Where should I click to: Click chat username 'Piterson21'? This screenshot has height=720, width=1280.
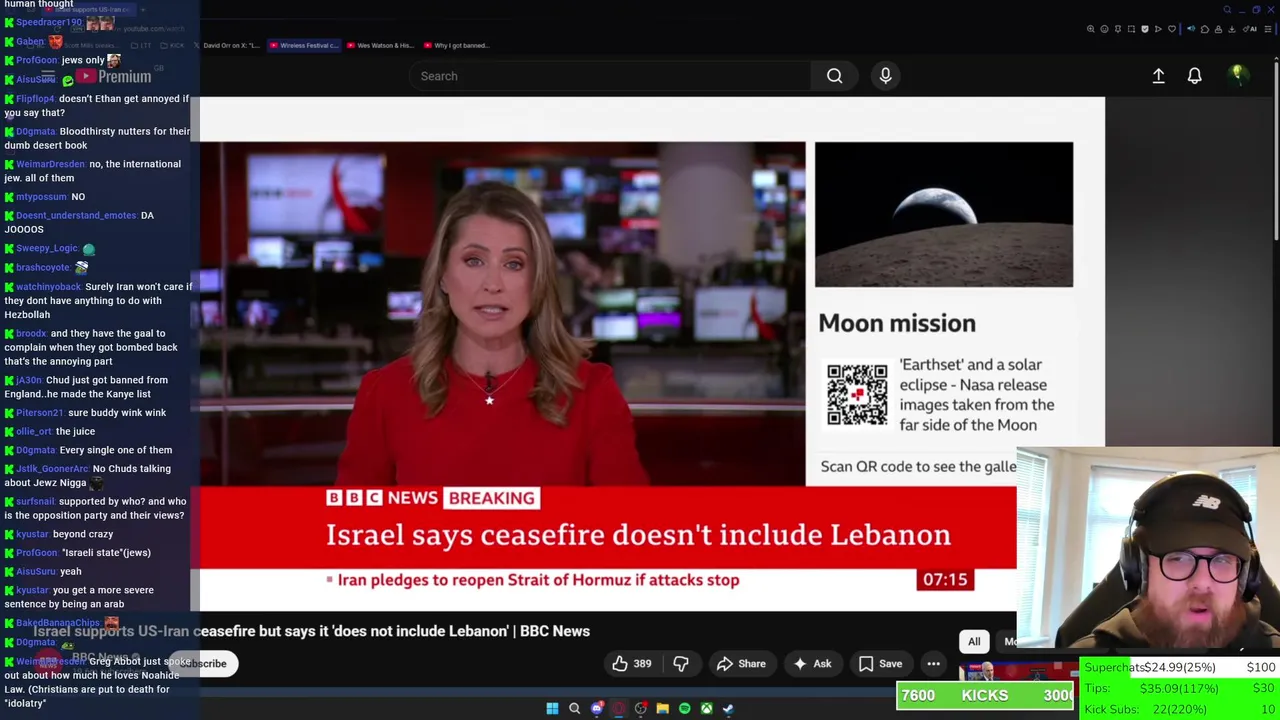pos(39,413)
